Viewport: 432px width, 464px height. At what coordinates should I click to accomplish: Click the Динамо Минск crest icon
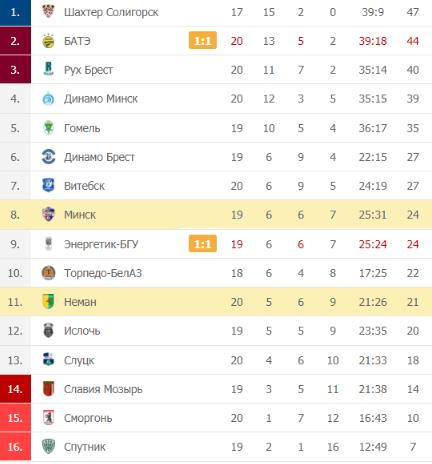tap(48, 99)
